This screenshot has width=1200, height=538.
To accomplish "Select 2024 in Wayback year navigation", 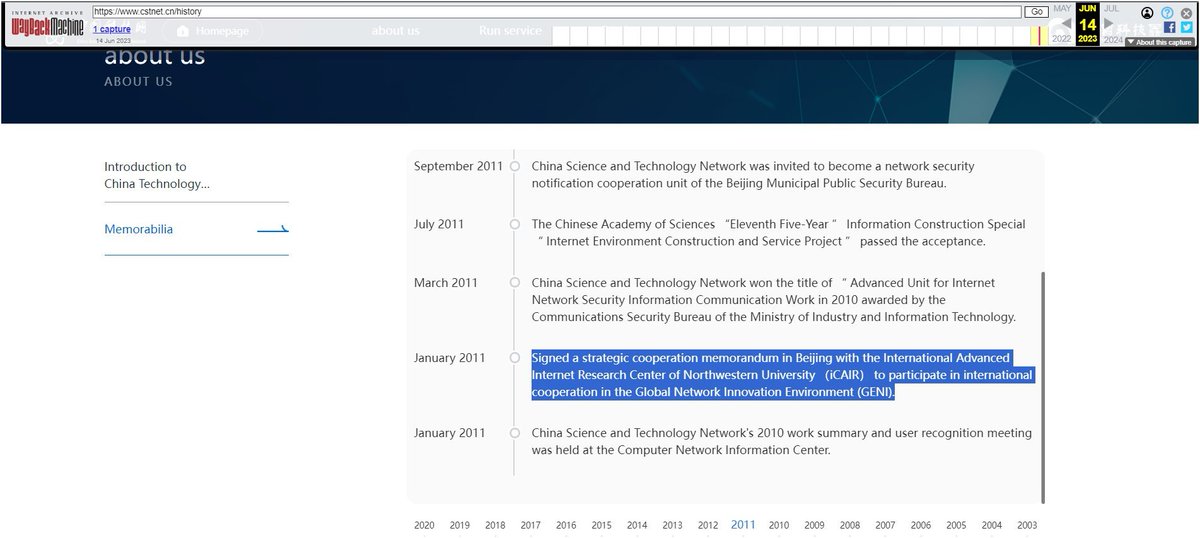I will [x=1112, y=39].
